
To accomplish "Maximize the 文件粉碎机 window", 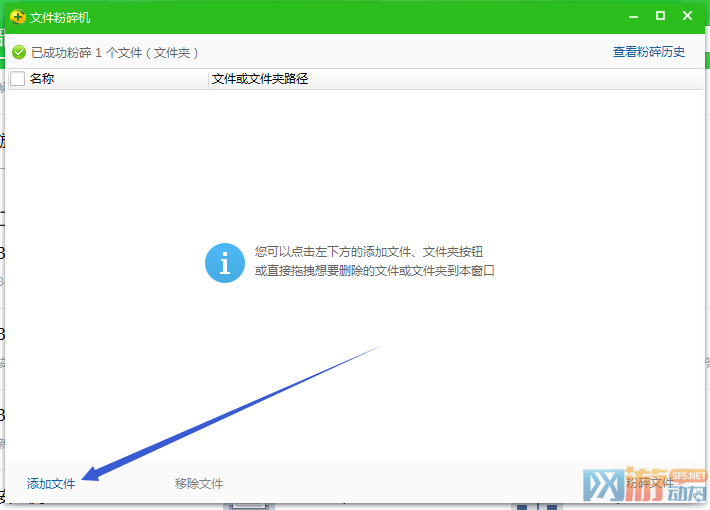I will click(x=660, y=16).
